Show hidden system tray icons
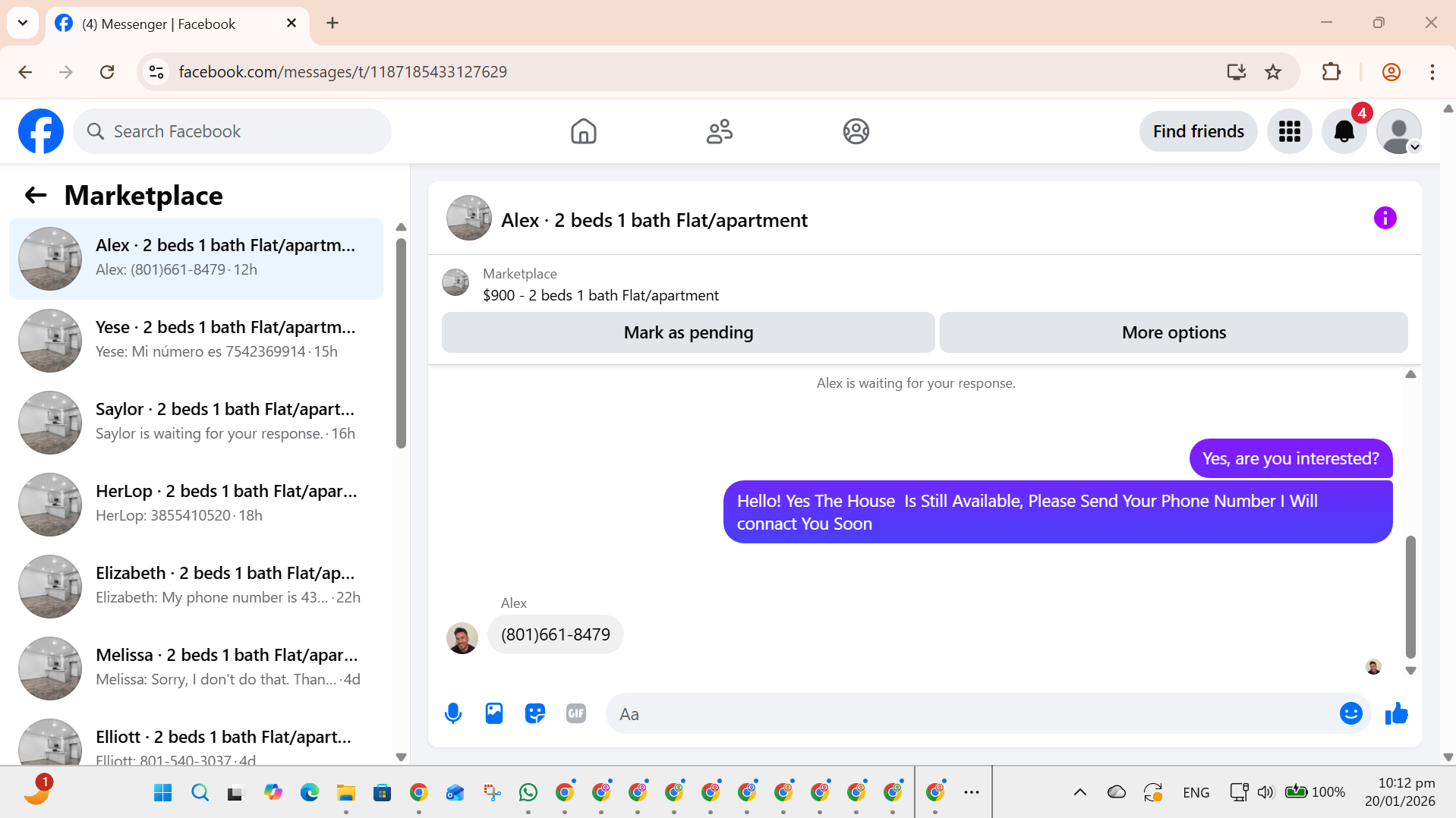 [1079, 792]
